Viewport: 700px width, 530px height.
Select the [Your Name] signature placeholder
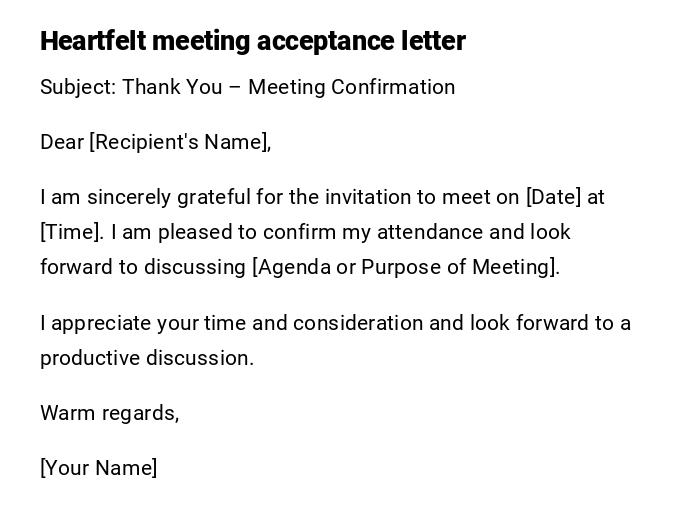99,468
